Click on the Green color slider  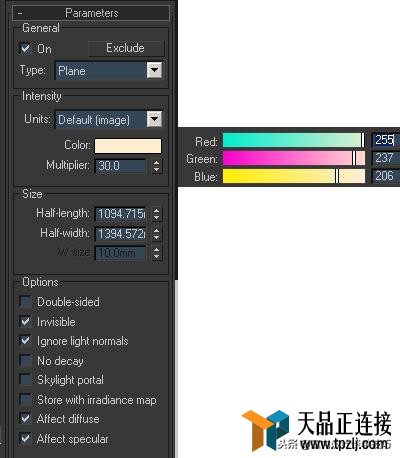click(x=294, y=158)
